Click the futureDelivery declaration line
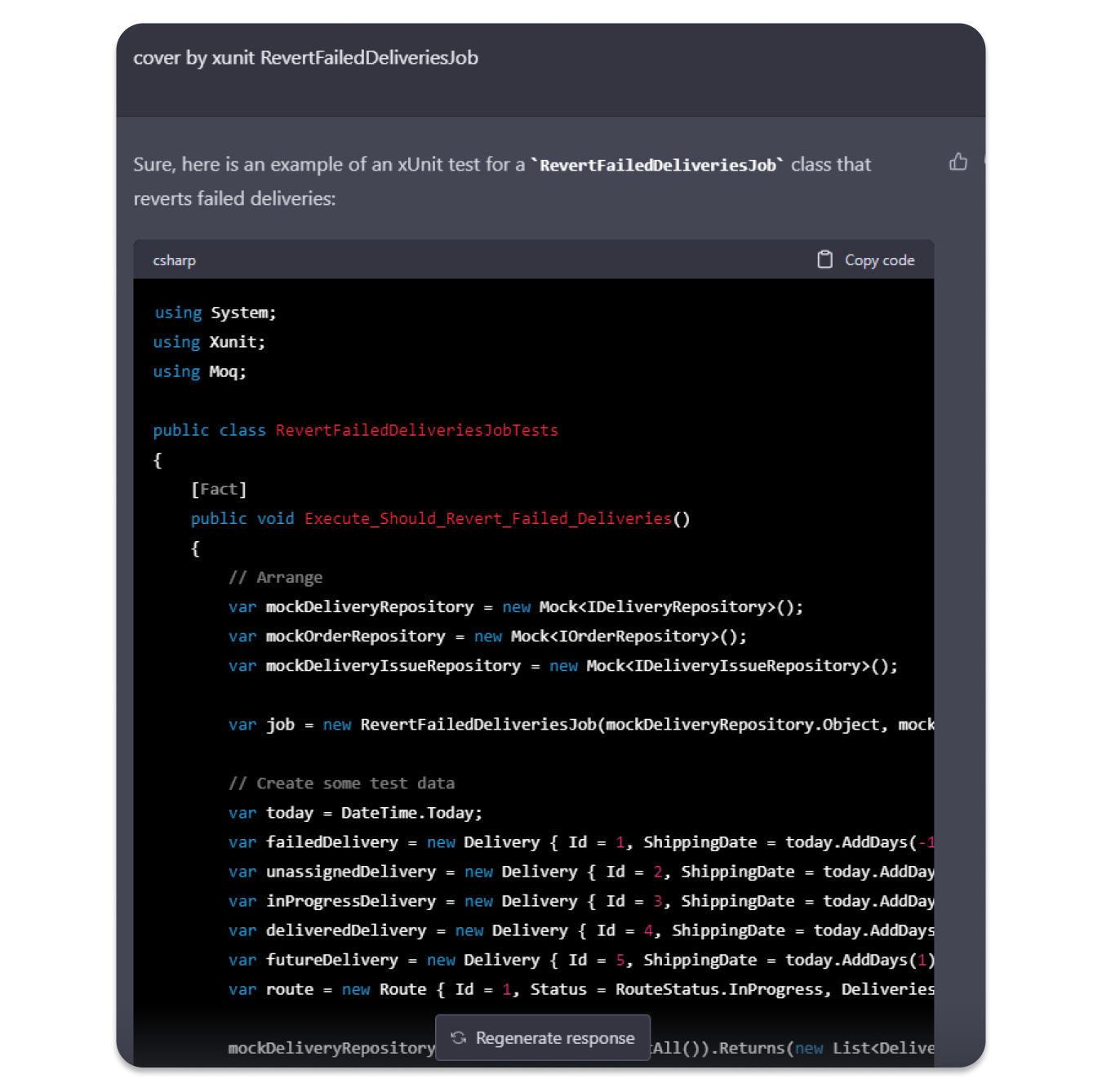This screenshot has height=1092, width=1102. click(x=581, y=959)
